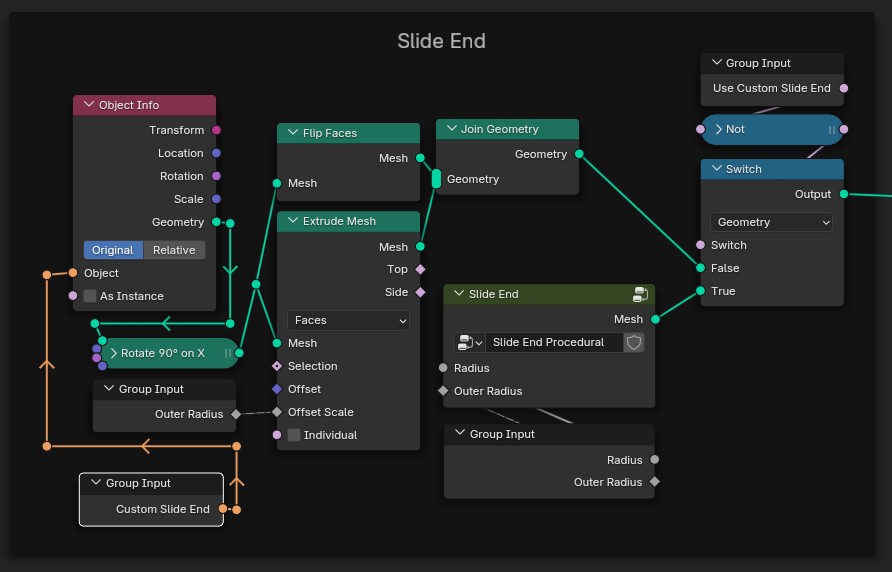Collapse the Object Info node
892x572 pixels.
[x=89, y=105]
